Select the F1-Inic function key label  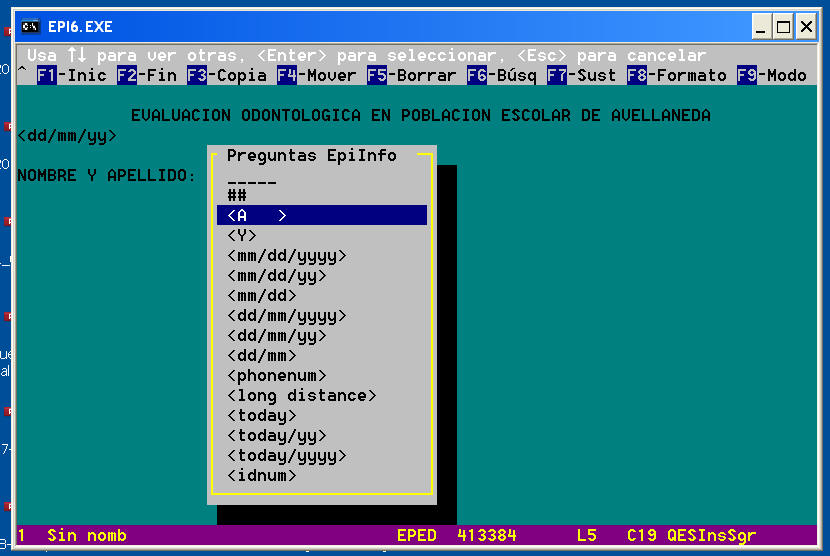pos(71,75)
